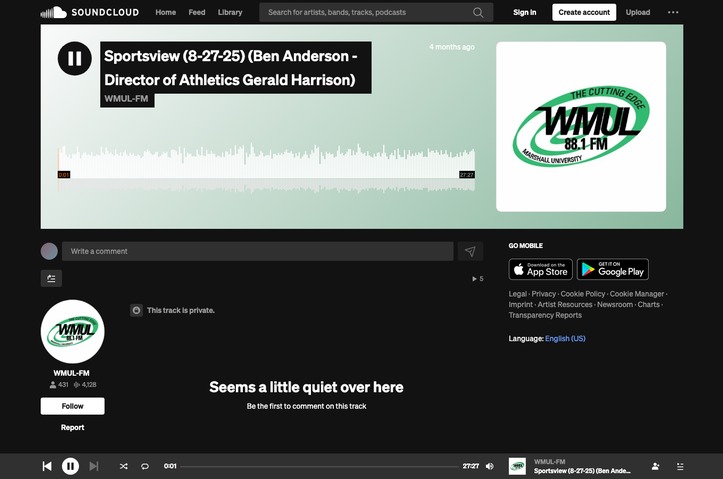Click the Get it on Google Play badge
Image resolution: width=723 pixels, height=479 pixels.
coord(613,269)
